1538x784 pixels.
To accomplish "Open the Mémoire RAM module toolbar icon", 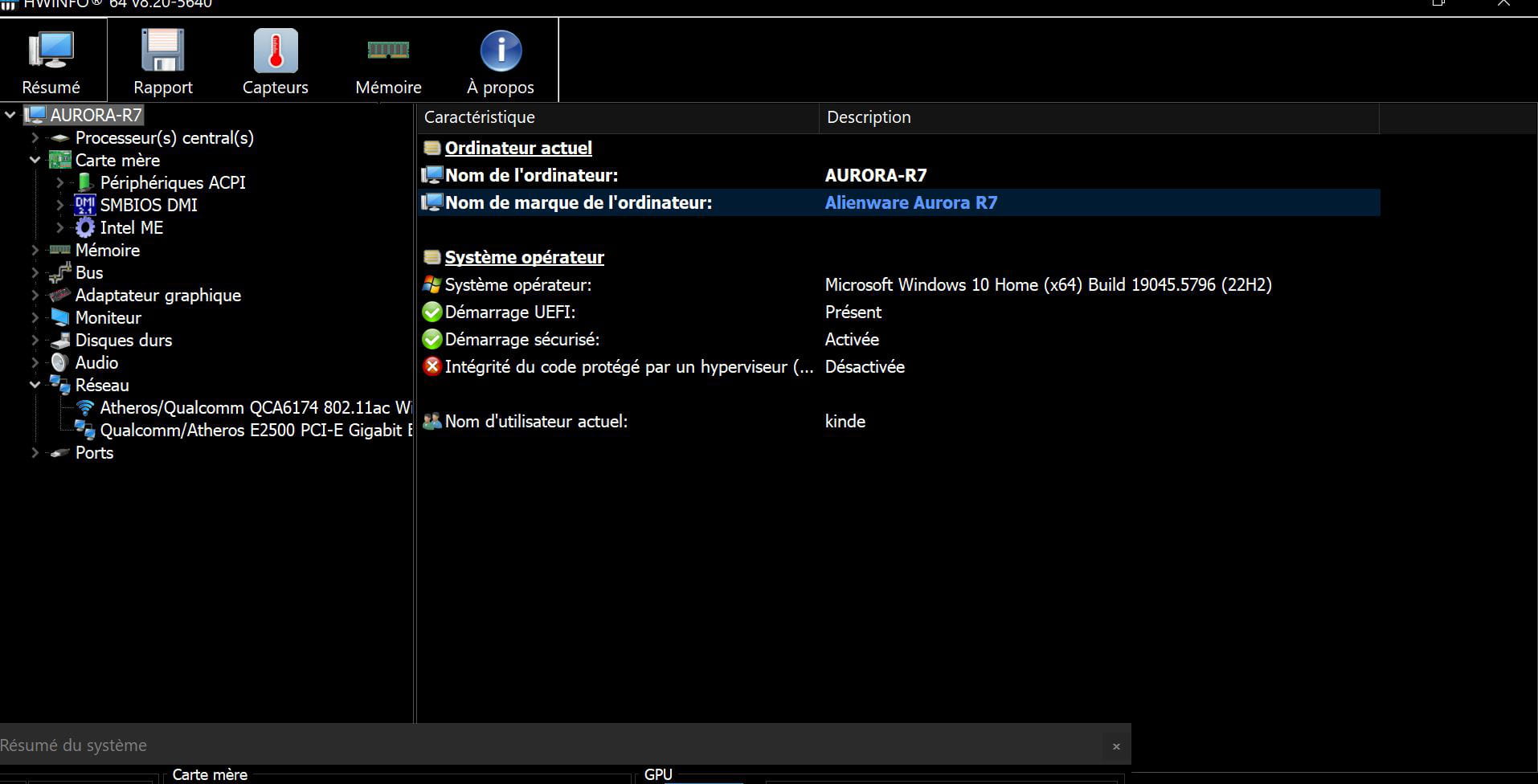I will click(388, 50).
